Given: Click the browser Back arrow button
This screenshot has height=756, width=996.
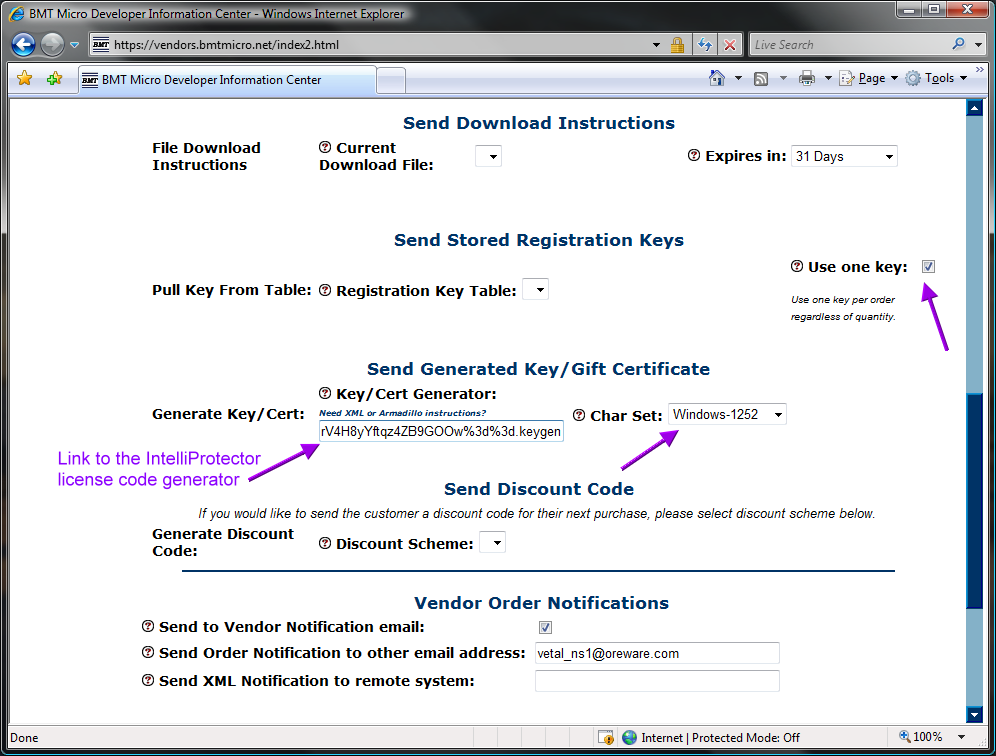Looking at the screenshot, I should [24, 44].
